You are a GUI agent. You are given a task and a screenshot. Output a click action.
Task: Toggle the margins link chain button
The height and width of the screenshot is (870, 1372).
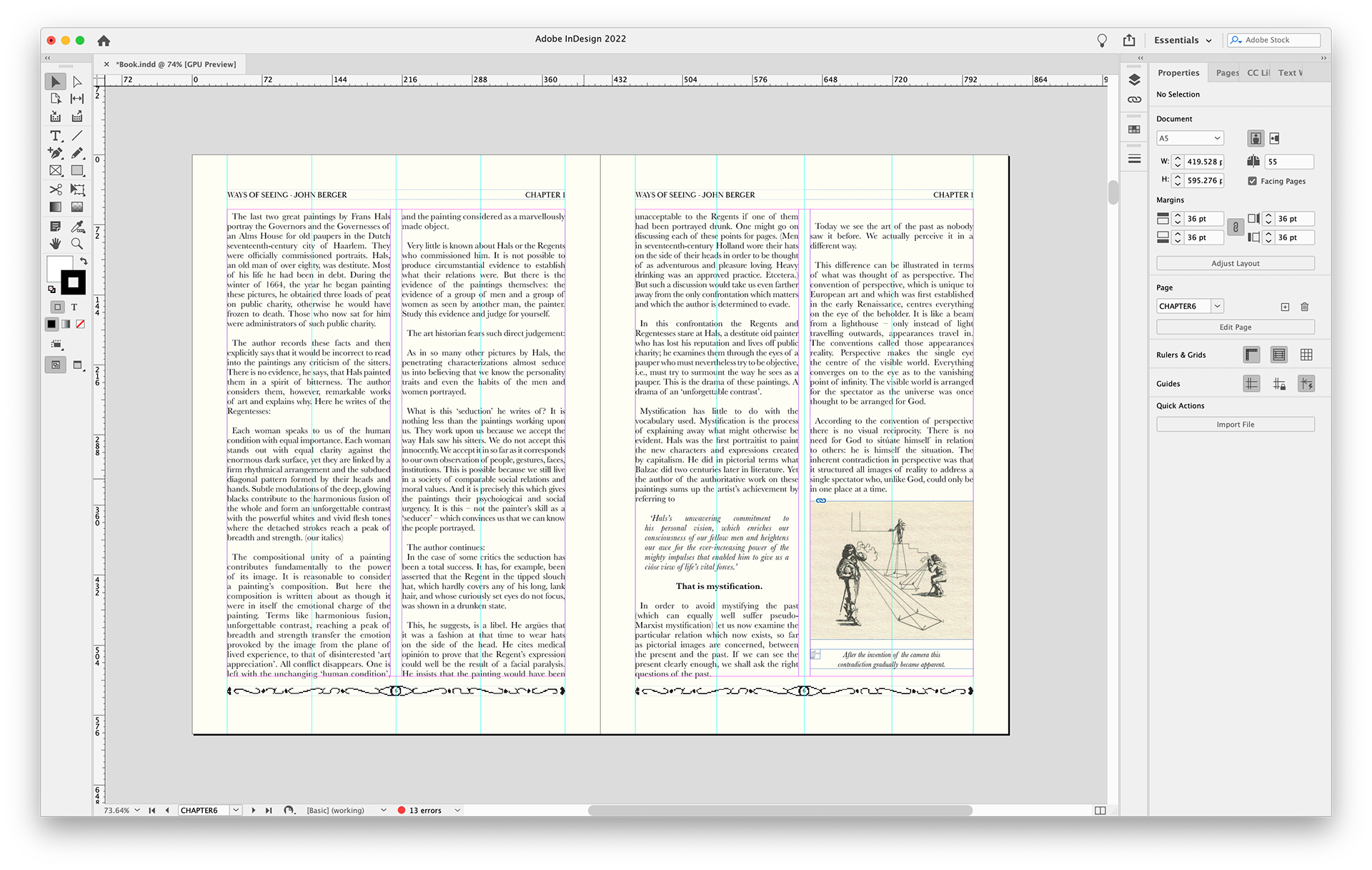1236,227
